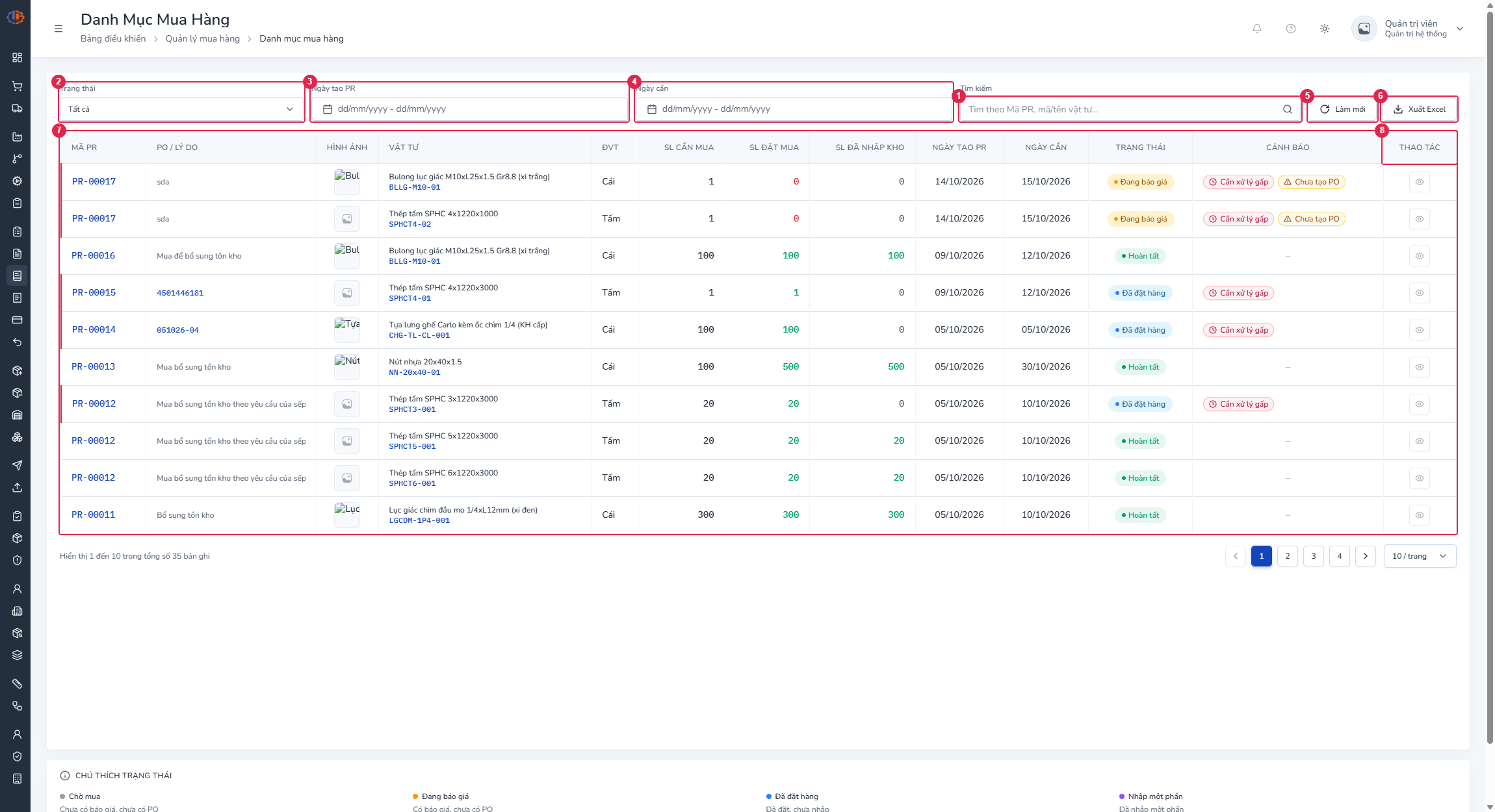
Task: Open the factory sidebar icon
Action: (17, 136)
